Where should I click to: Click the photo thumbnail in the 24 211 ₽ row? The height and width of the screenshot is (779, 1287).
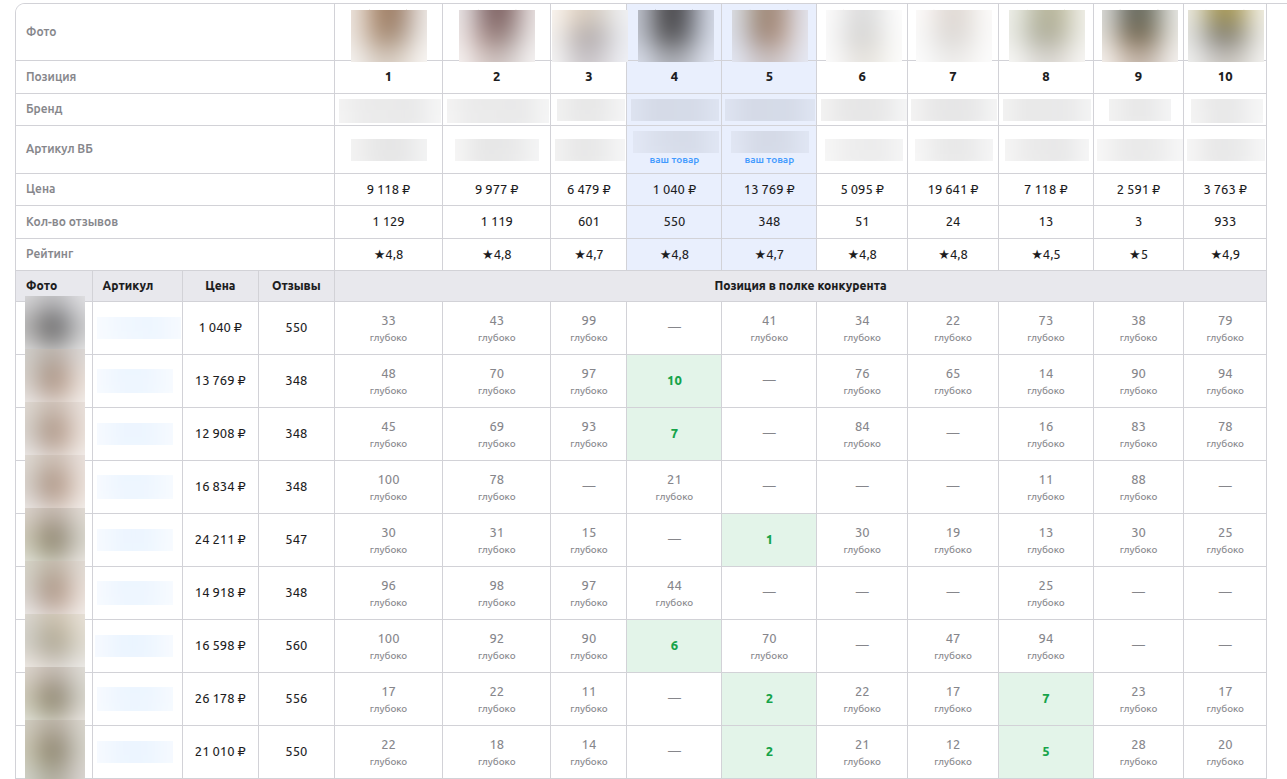point(54,540)
